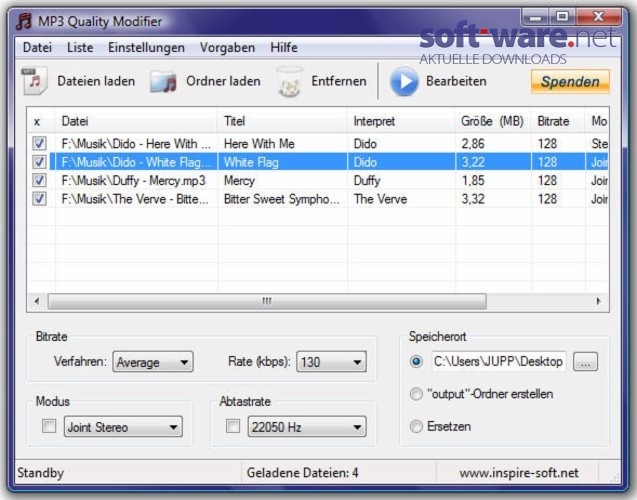Open the Hilfe menu

tap(284, 48)
